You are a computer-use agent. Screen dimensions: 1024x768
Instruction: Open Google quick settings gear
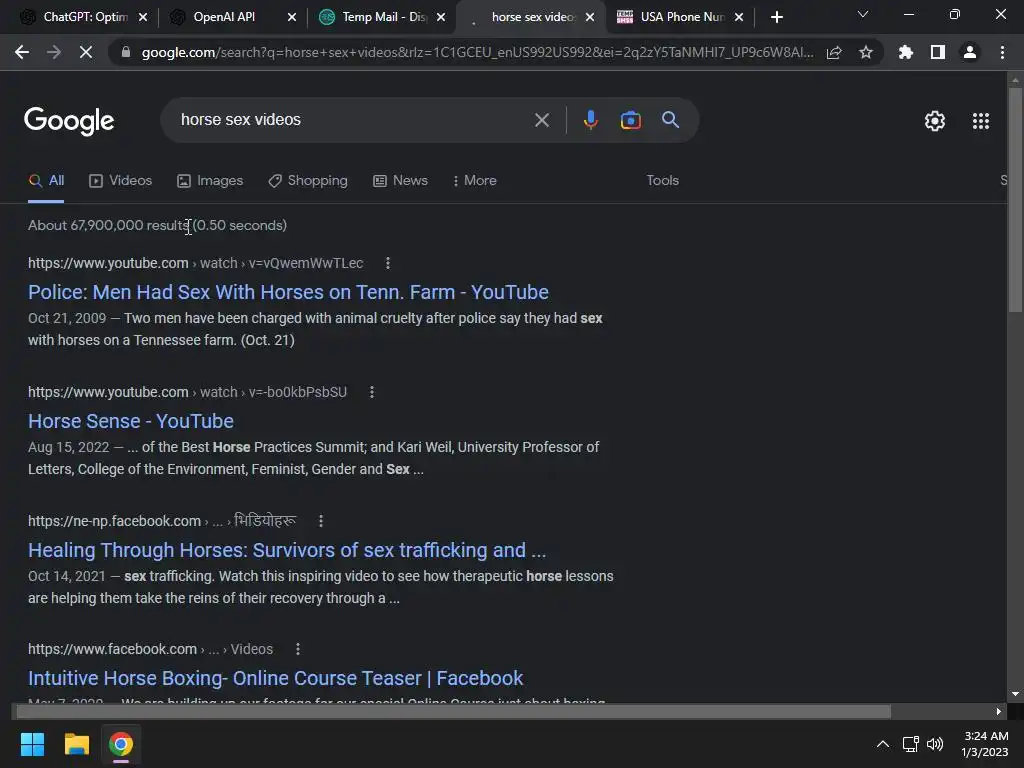pos(935,121)
